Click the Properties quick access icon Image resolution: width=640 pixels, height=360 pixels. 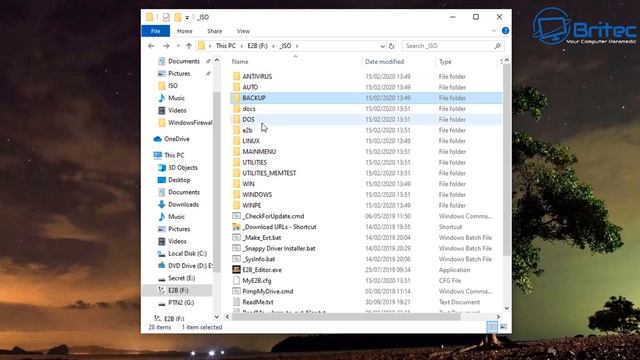(x=166, y=17)
